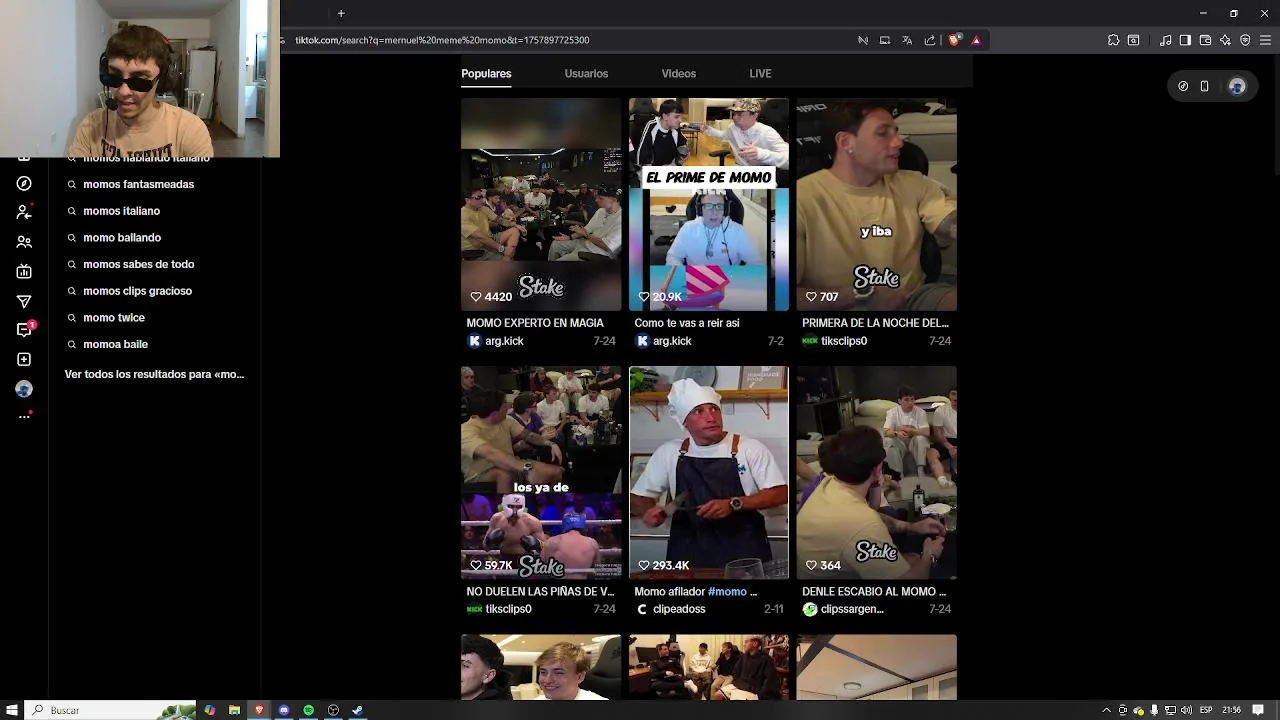Click the Brave Rewards triangle icon

976,40
